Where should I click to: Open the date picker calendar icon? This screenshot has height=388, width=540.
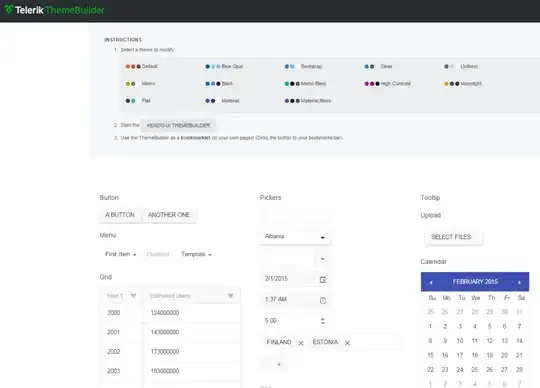[323, 279]
